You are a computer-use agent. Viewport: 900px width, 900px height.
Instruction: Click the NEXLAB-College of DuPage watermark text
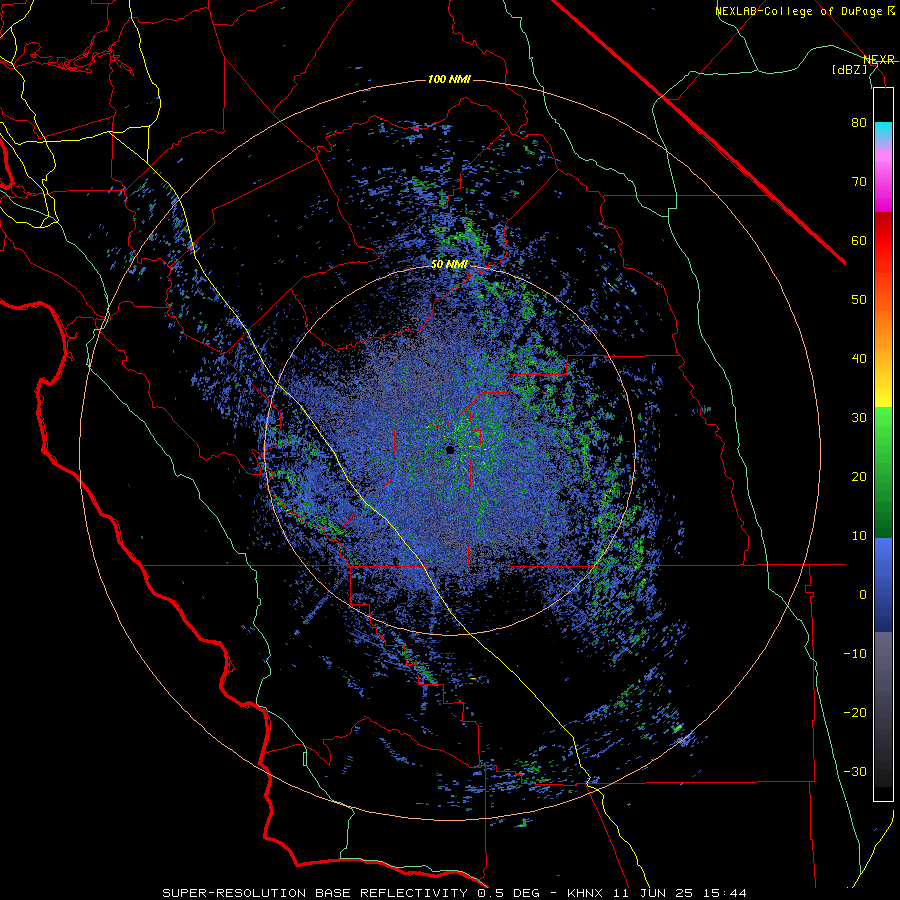point(805,11)
